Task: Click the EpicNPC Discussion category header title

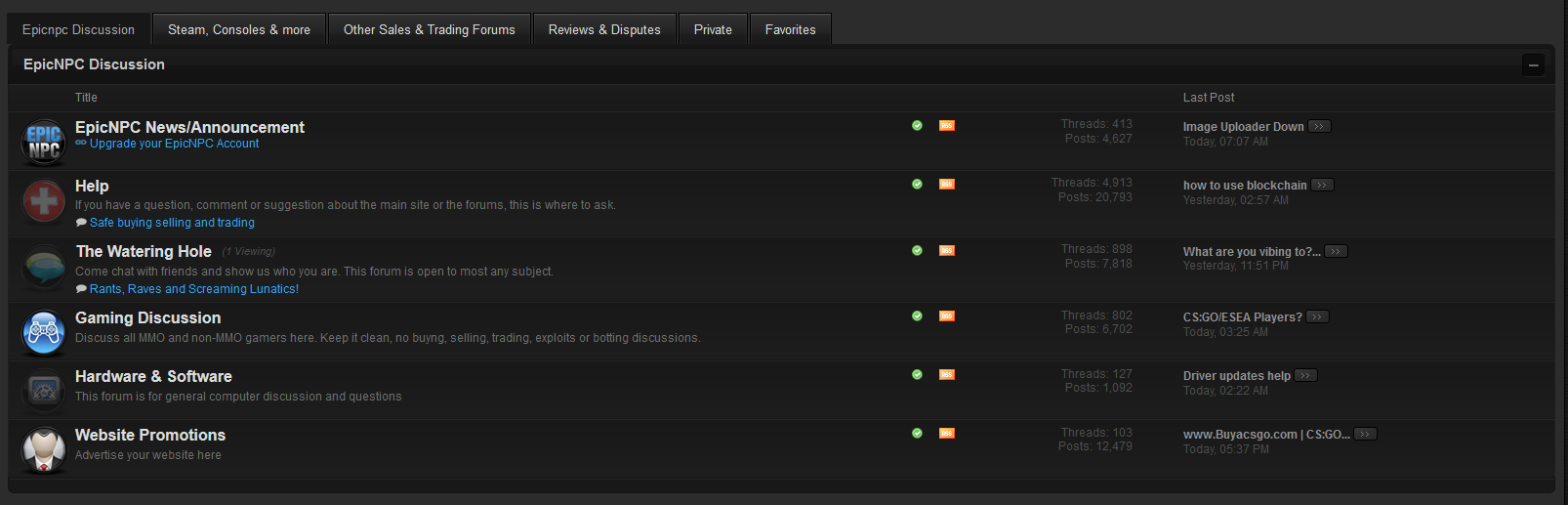Action: 94,64
